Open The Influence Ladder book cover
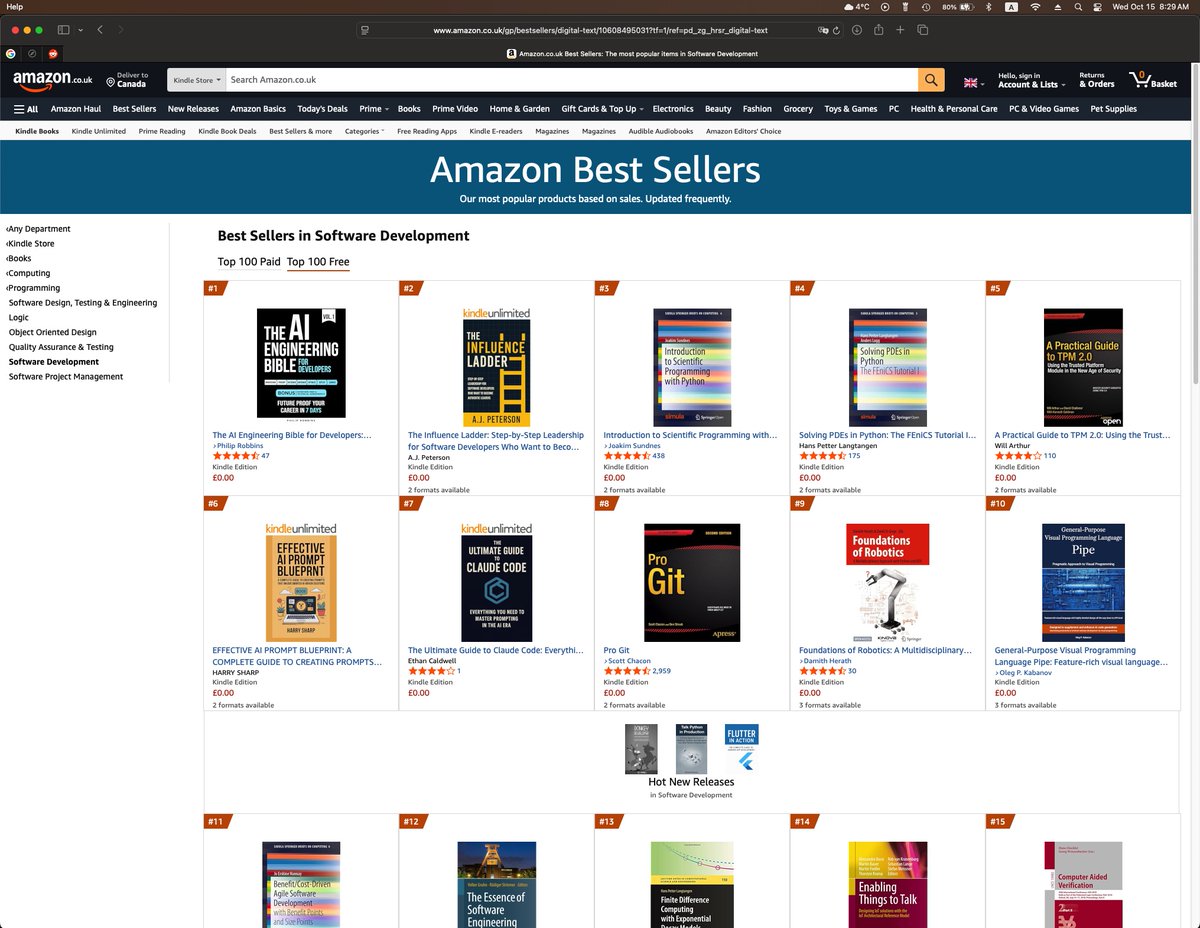Viewport: 1200px width, 928px height. [497, 367]
